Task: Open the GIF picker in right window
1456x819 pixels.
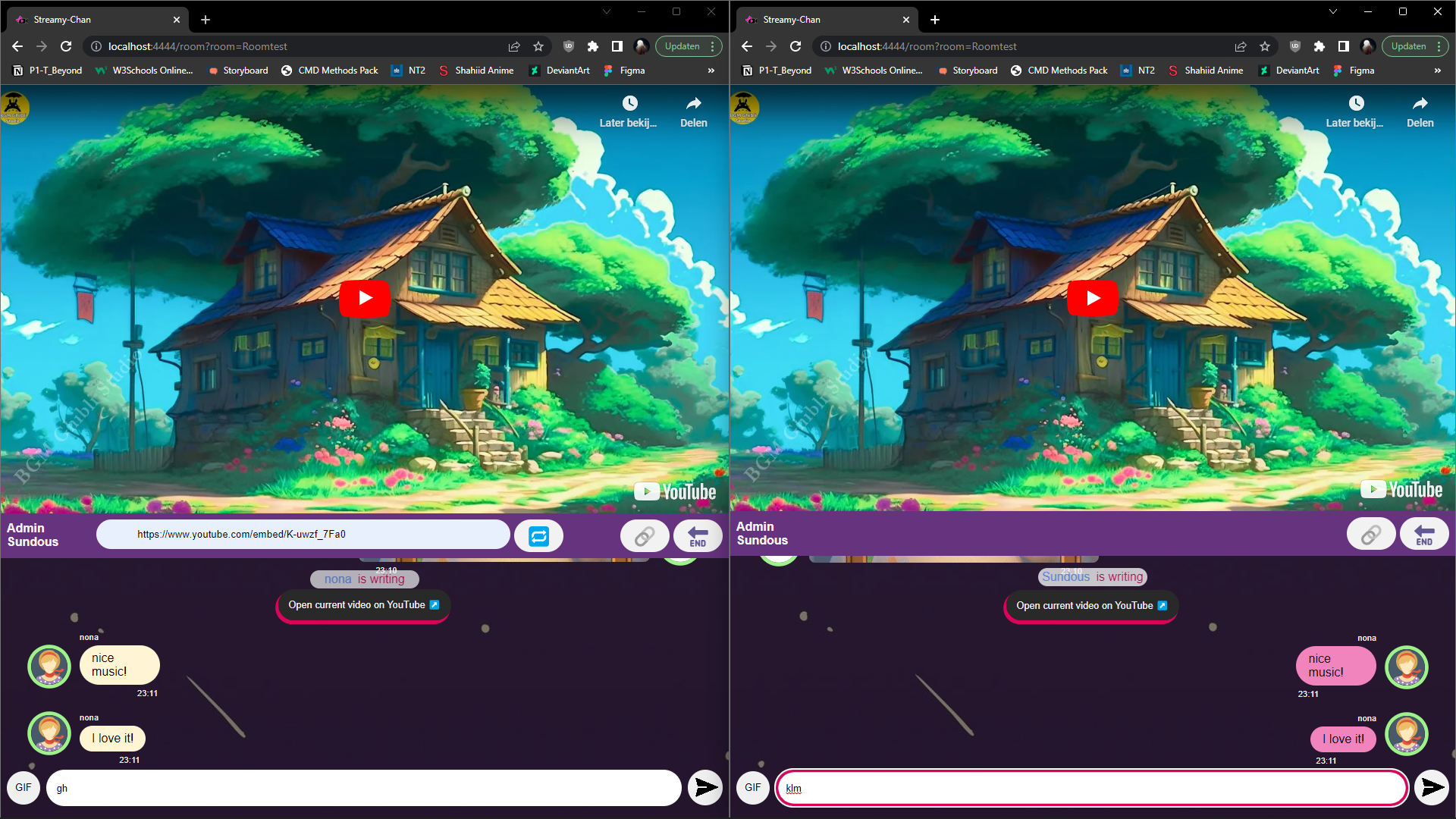Action: point(752,788)
